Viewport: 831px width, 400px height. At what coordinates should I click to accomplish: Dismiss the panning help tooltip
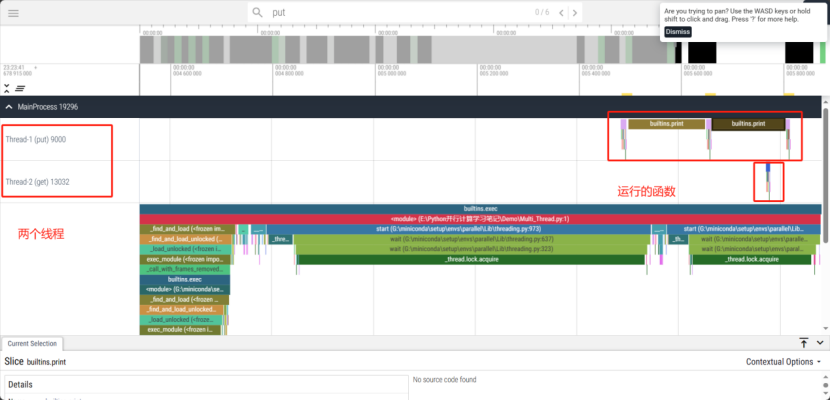tap(677, 31)
